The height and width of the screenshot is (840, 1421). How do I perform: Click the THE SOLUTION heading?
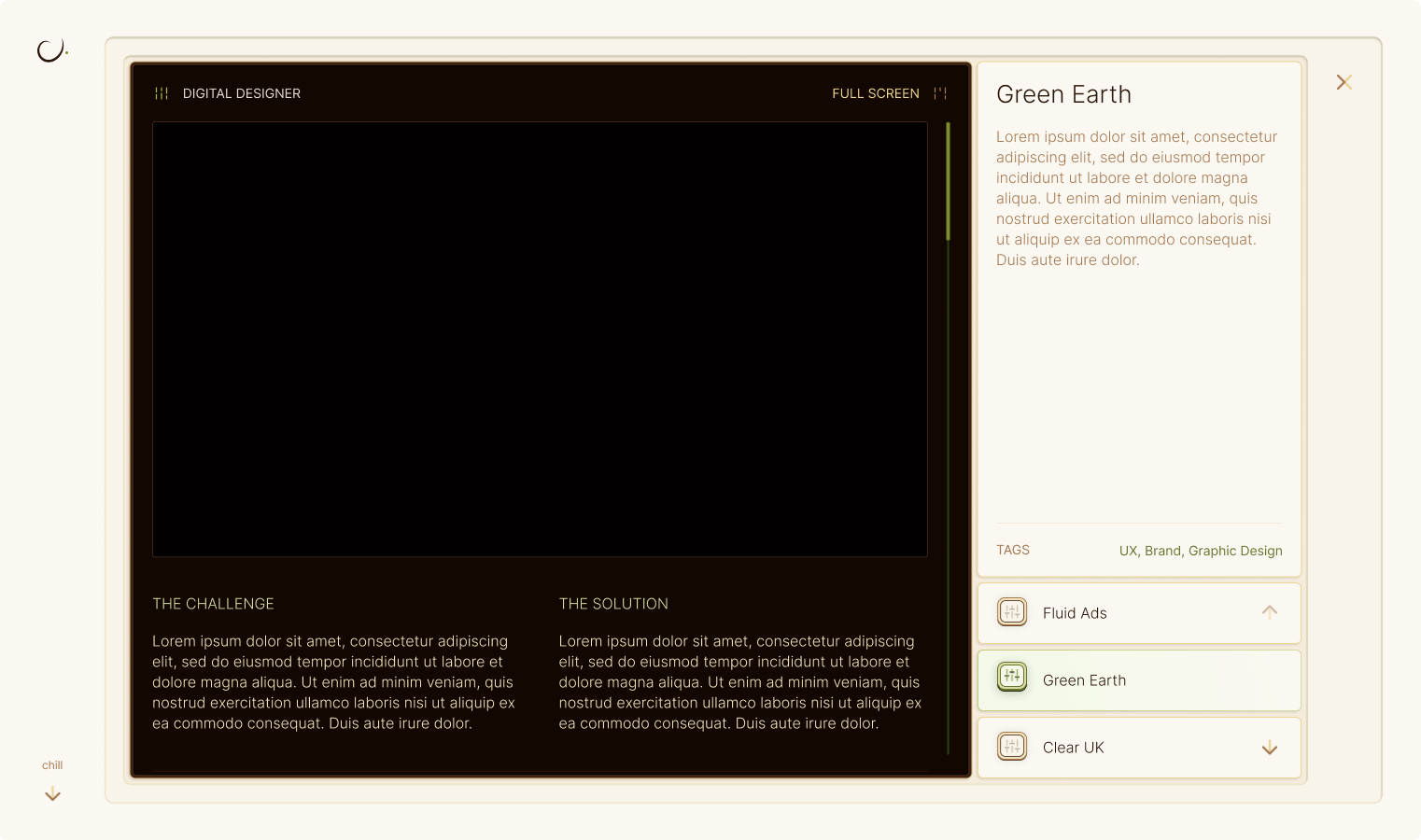(613, 604)
